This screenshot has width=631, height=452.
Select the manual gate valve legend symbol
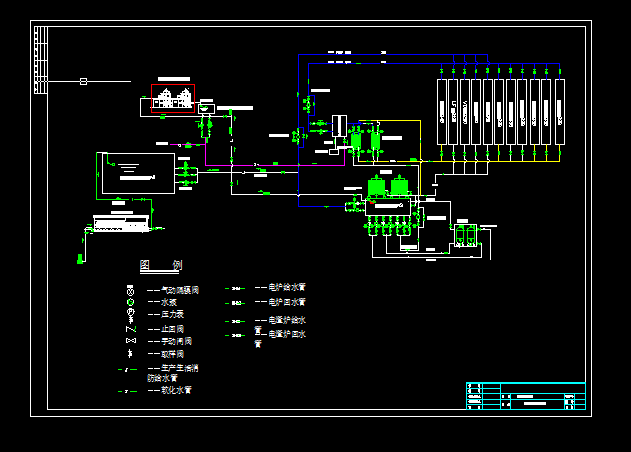click(131, 341)
